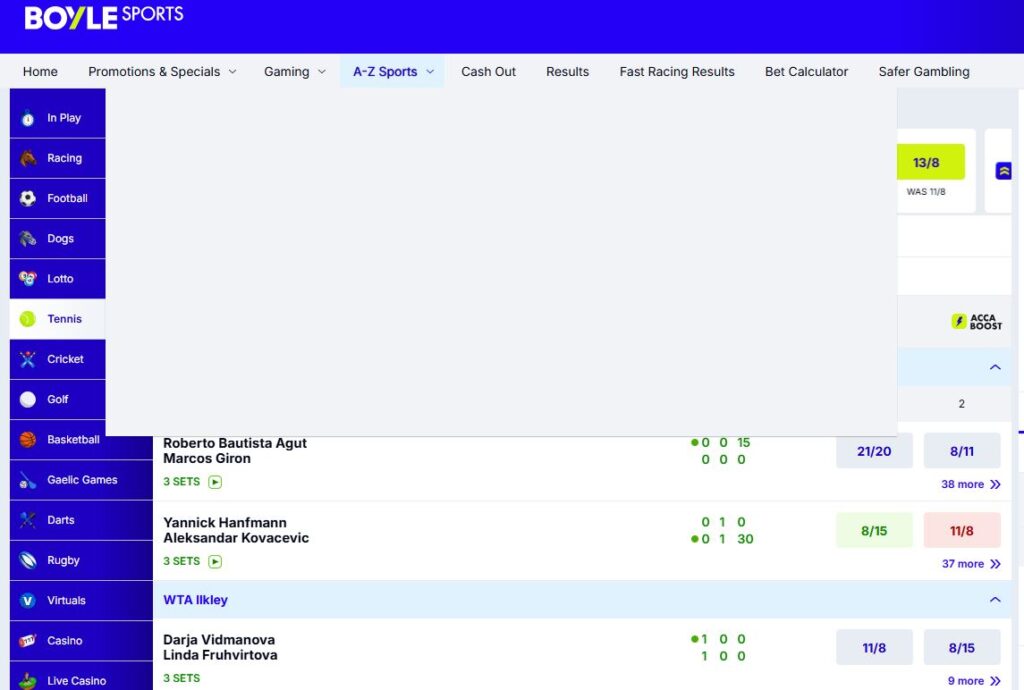Open Football in sidebar
This screenshot has height=690, width=1024.
(x=57, y=198)
